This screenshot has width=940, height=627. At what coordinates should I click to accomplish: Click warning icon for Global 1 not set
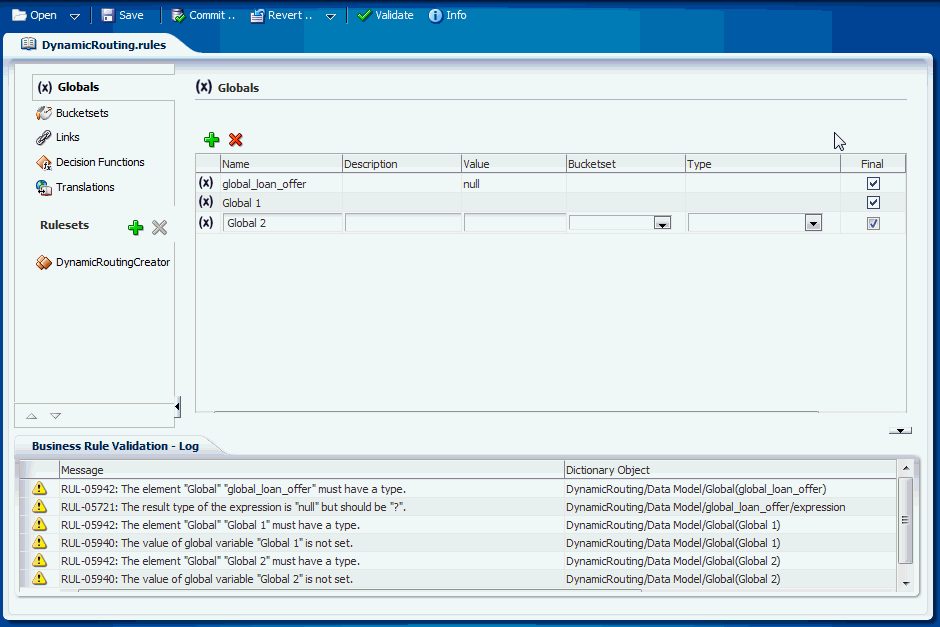[40, 542]
